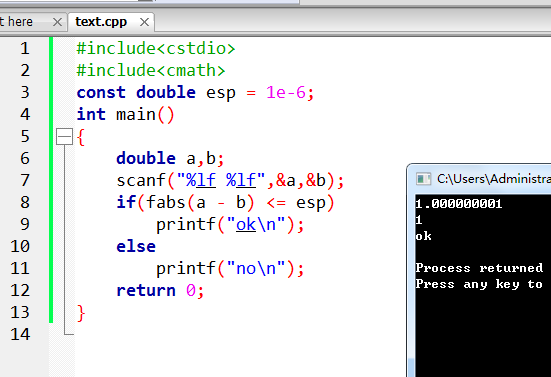The image size is (551, 377).
Task: Click the printf "no\n" statement
Action: pyautogui.click(x=230, y=269)
